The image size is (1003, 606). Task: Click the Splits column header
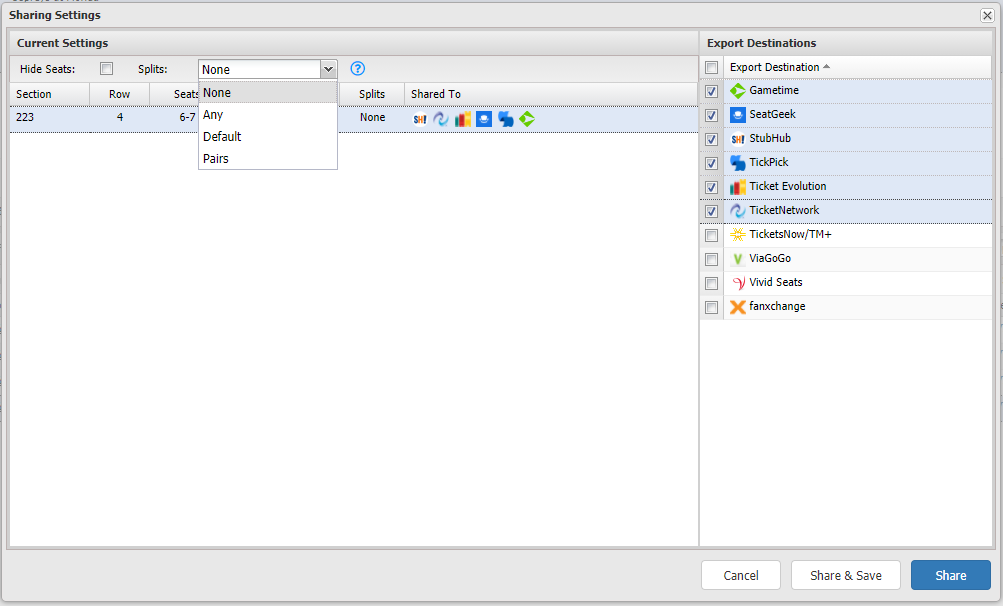pos(372,94)
